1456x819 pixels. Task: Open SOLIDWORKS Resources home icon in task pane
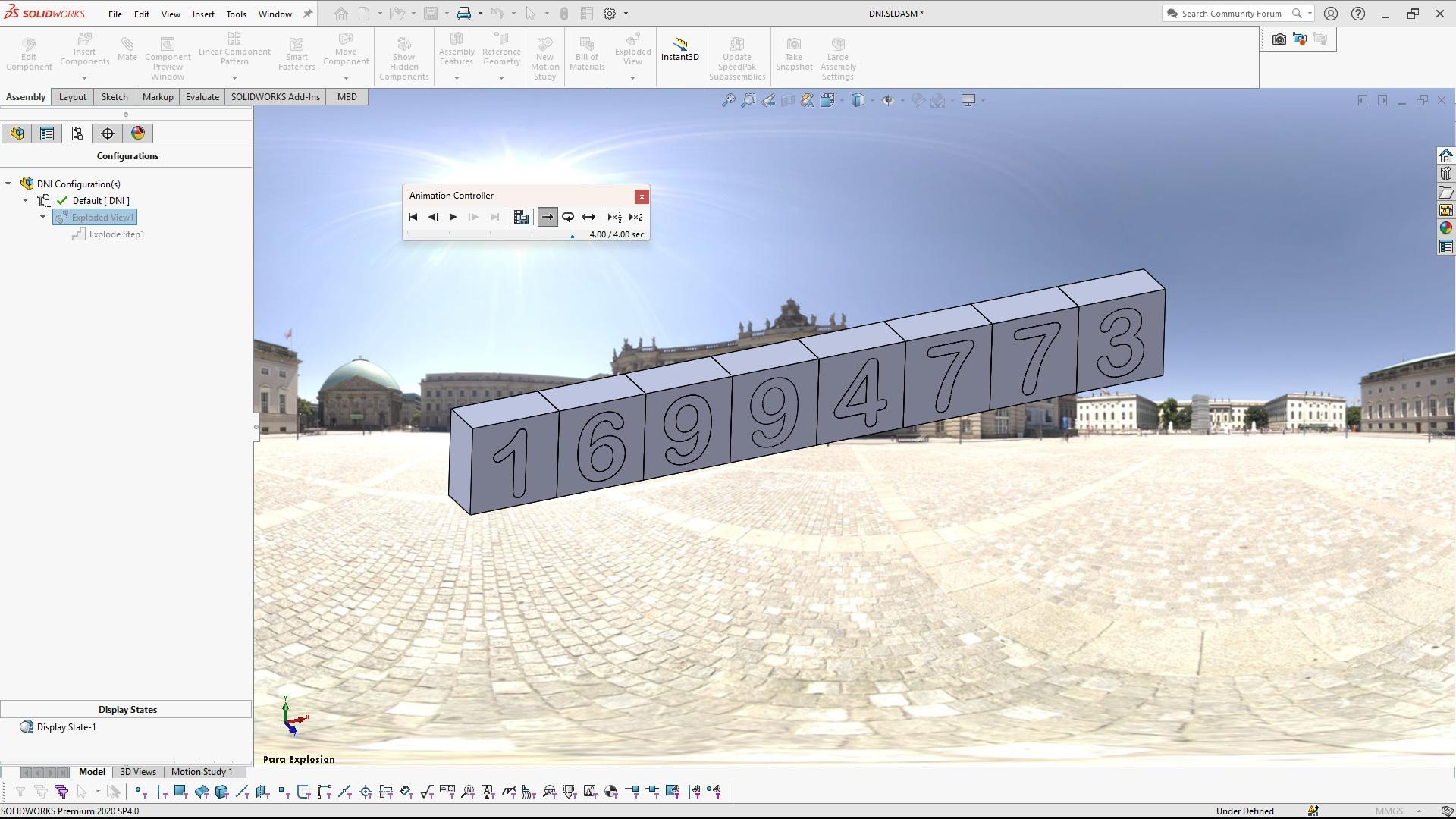[x=1446, y=155]
